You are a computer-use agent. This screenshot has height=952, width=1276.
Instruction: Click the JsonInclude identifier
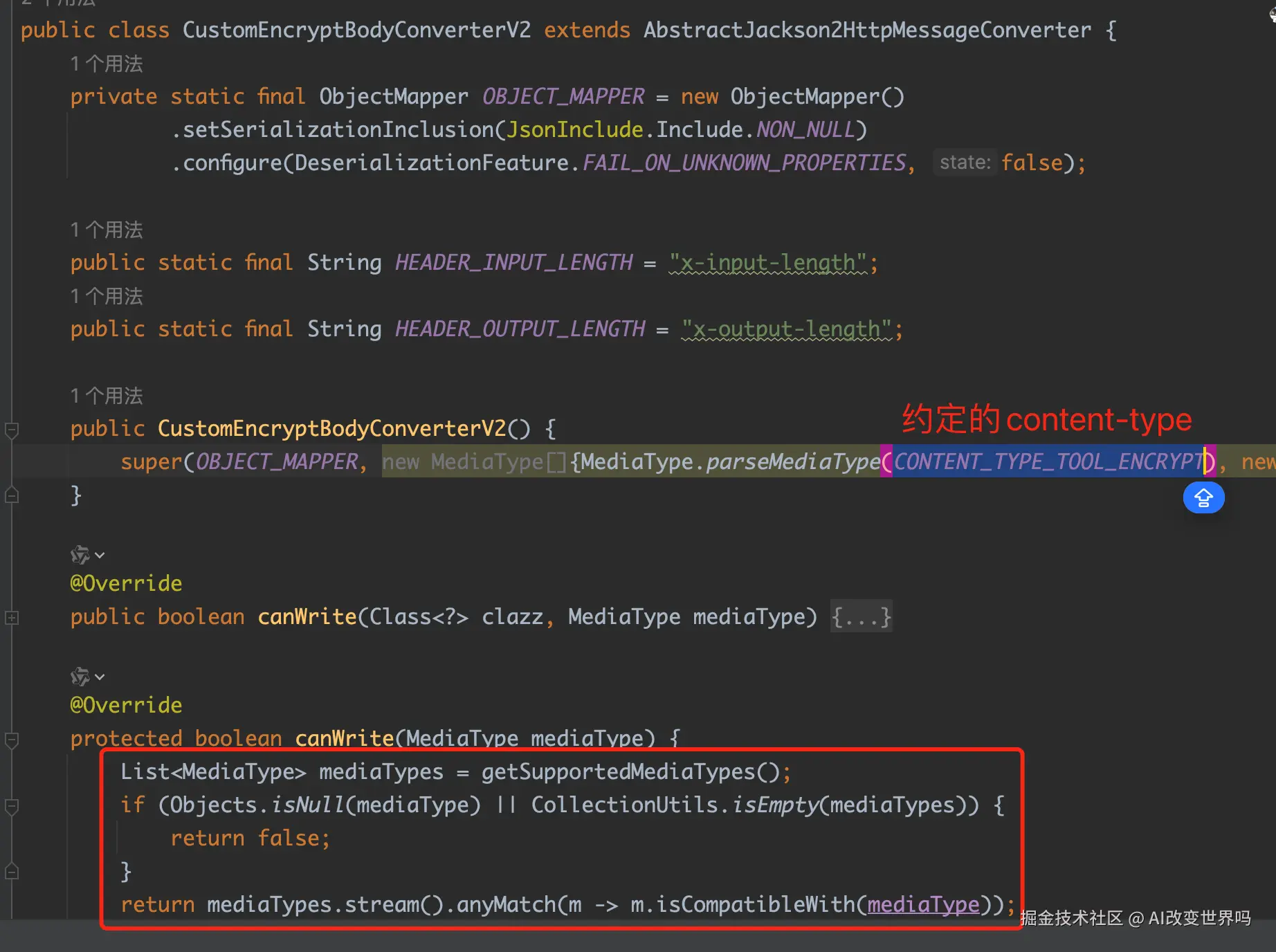575,129
